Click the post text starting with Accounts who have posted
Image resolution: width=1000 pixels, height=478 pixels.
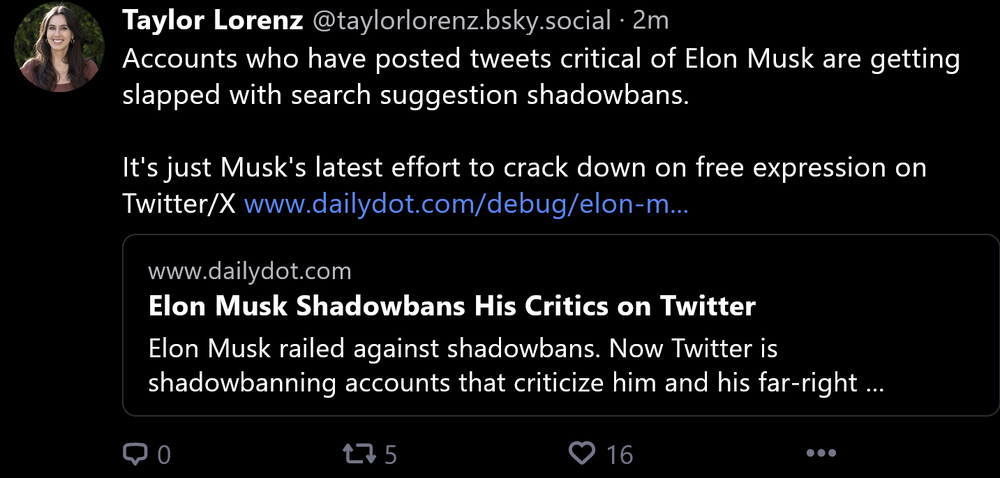click(x=540, y=58)
